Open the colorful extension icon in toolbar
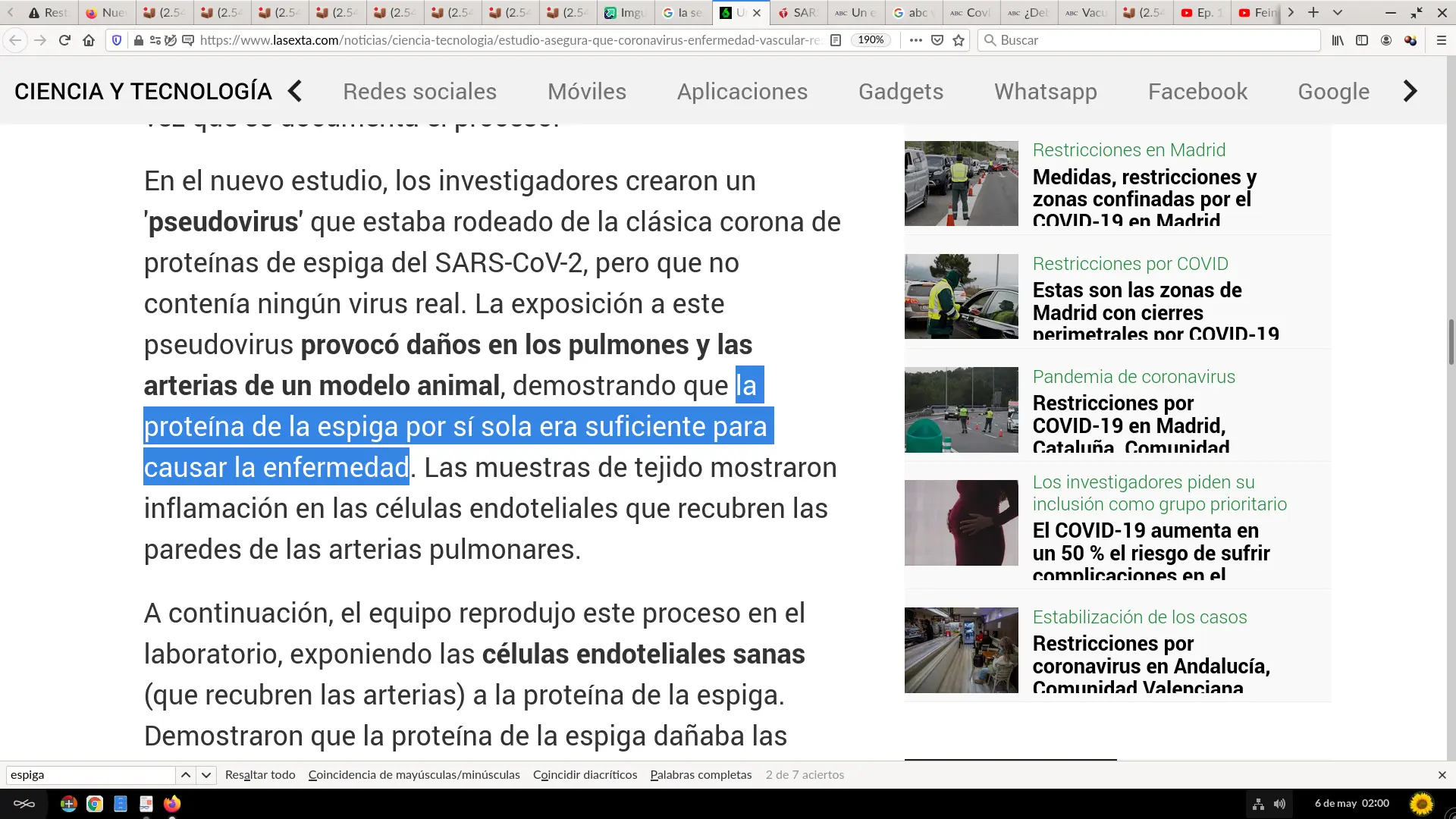 click(x=1410, y=40)
